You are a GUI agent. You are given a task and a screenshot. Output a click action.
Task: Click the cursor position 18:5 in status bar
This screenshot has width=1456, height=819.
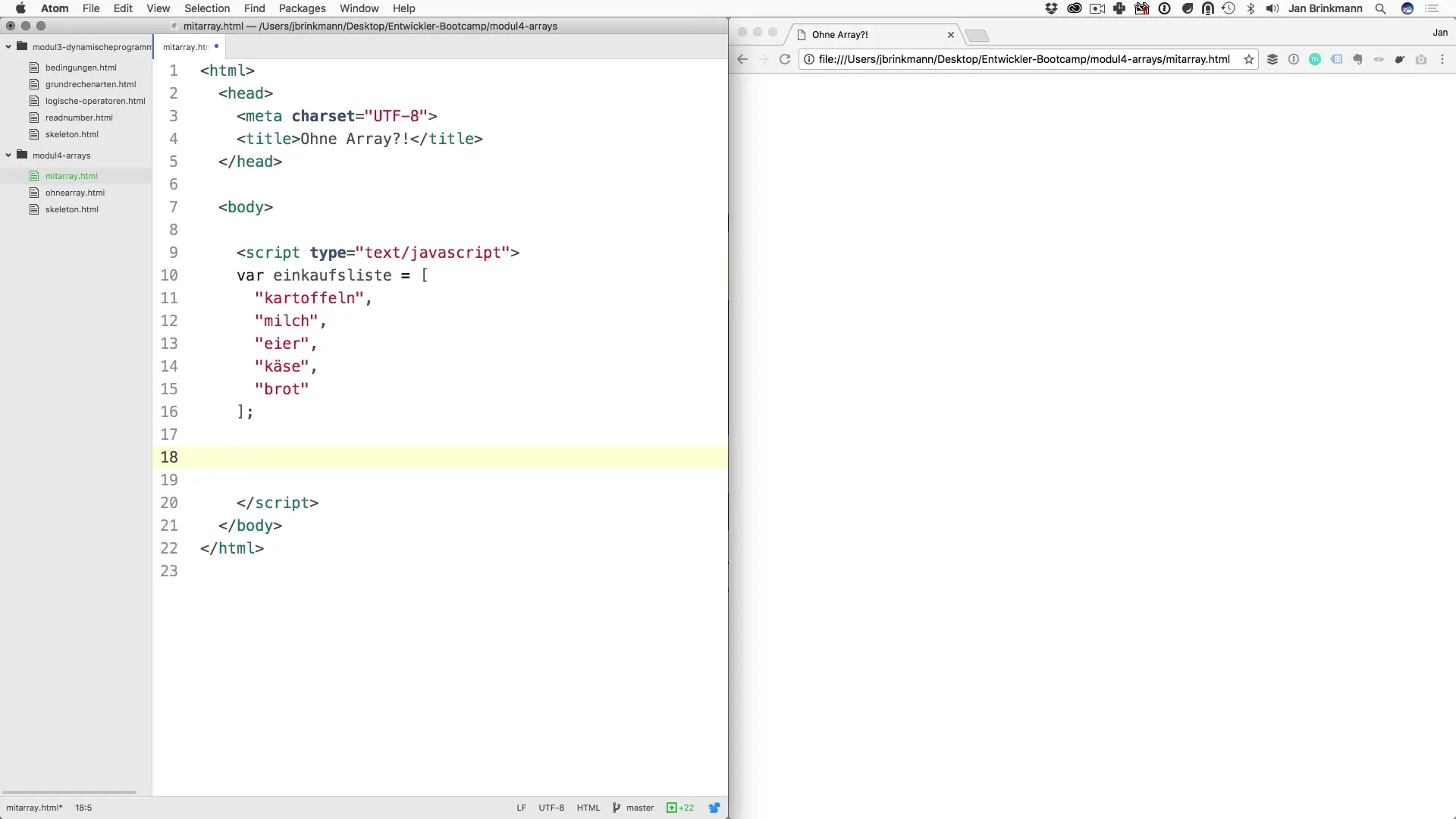83,808
